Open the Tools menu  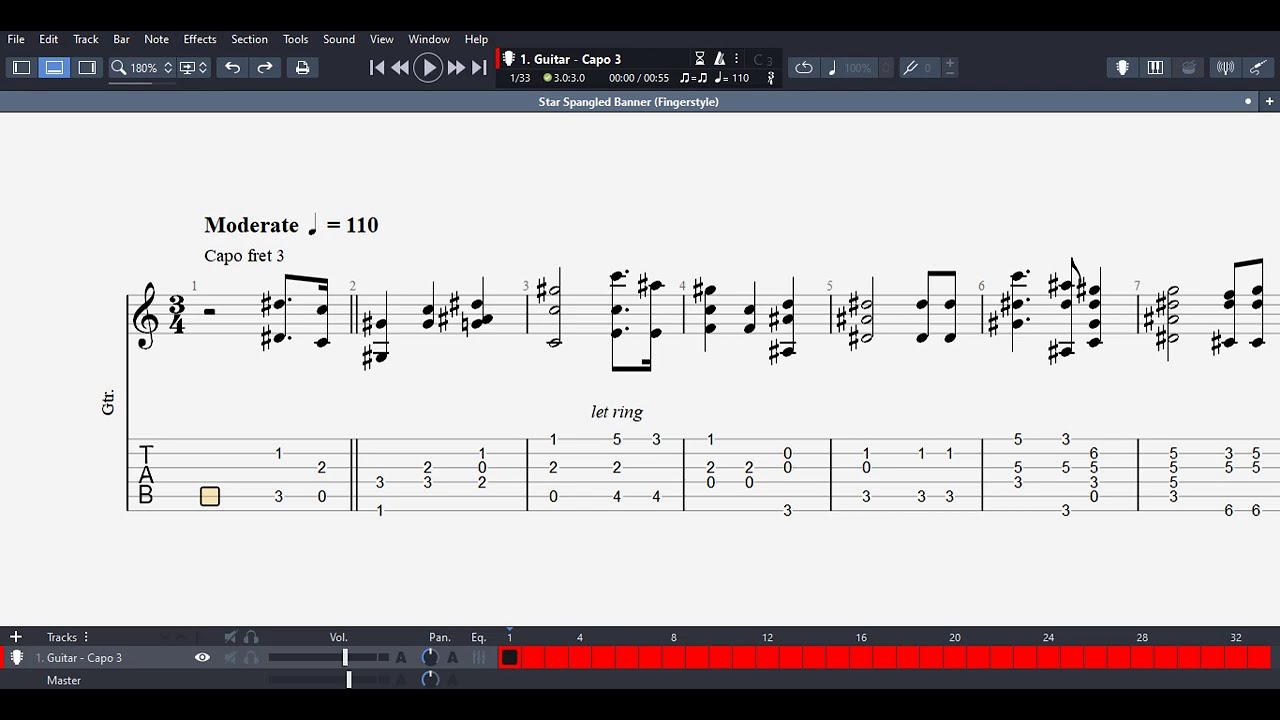coord(295,39)
